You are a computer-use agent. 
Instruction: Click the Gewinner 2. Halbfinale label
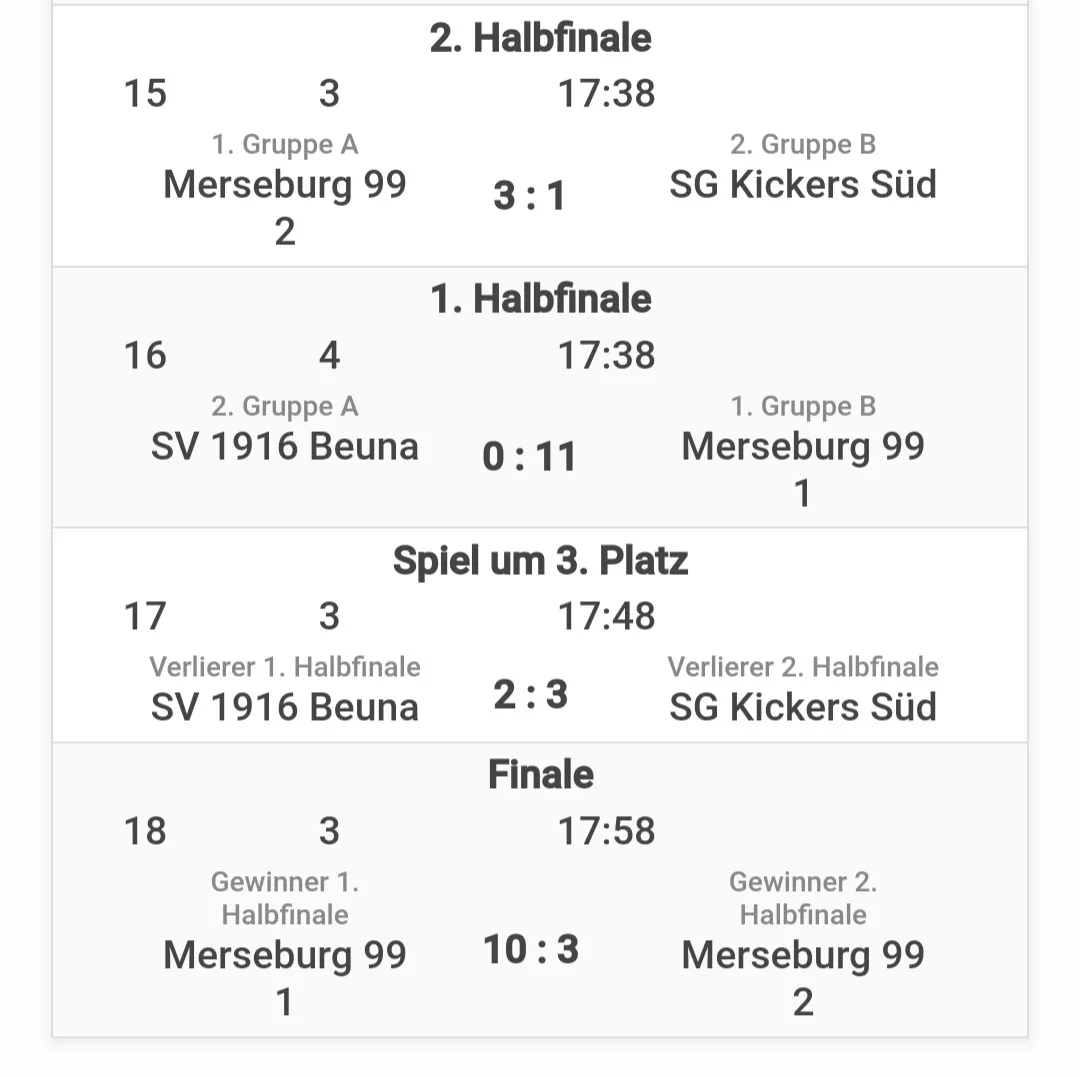802,899
